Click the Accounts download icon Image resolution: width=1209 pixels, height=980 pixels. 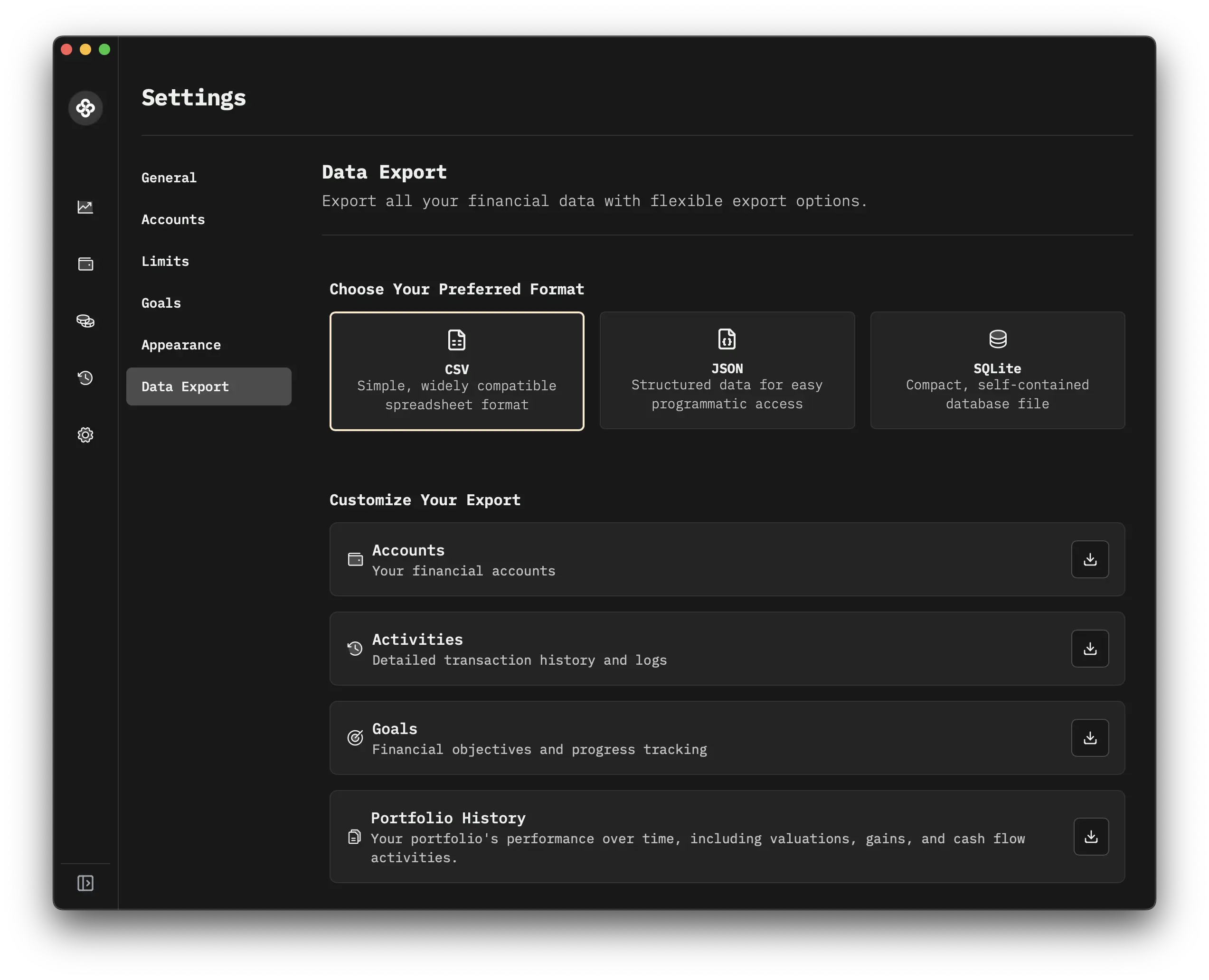point(1090,559)
